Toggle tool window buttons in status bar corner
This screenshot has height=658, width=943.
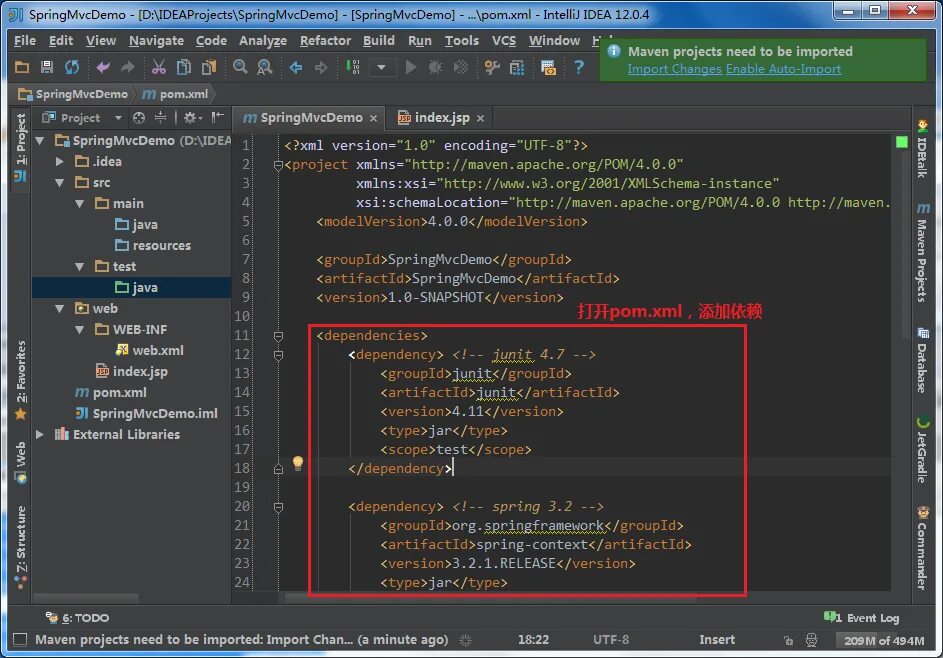[20, 639]
